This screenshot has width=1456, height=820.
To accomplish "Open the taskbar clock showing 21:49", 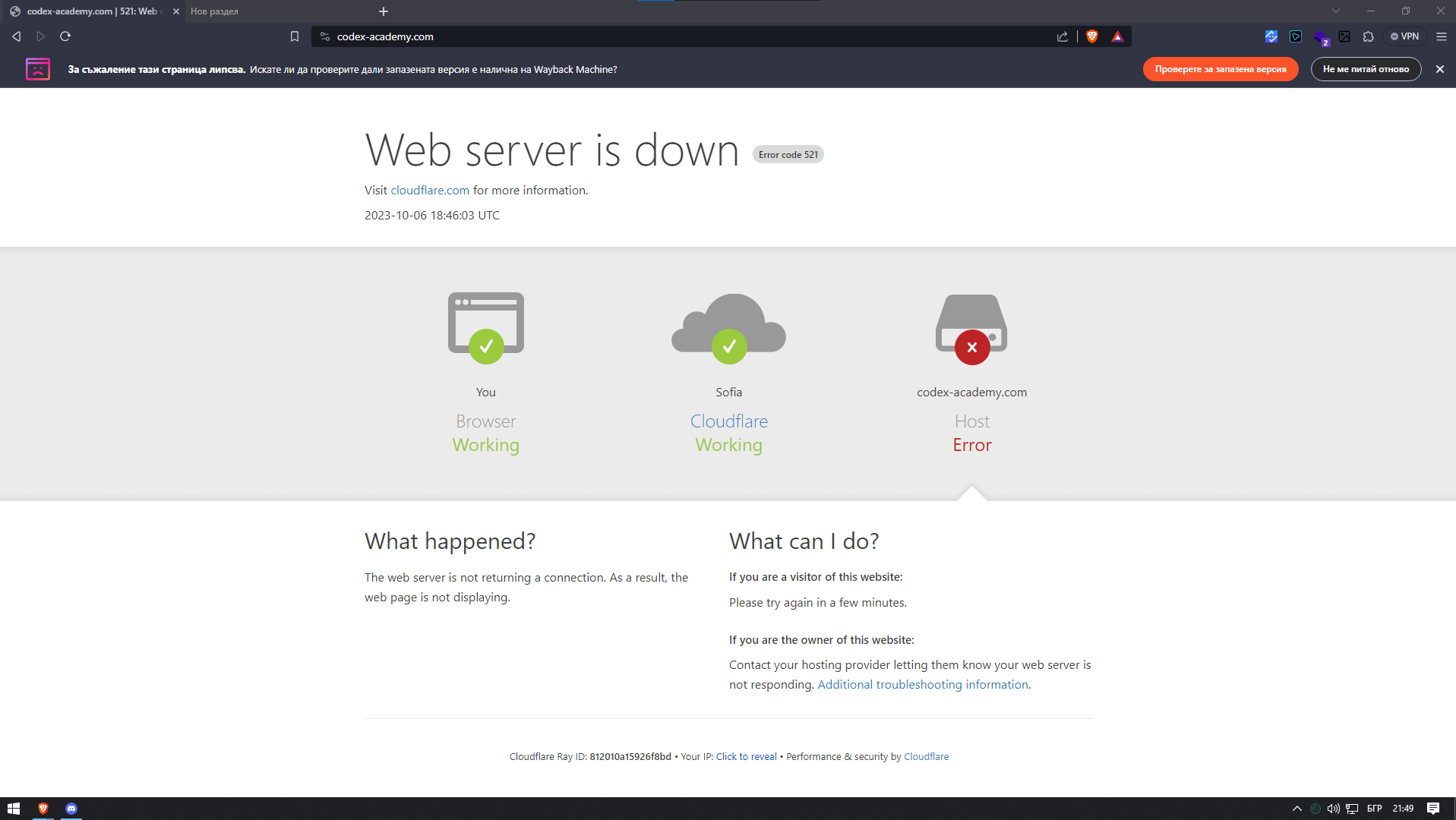I will (x=1403, y=809).
